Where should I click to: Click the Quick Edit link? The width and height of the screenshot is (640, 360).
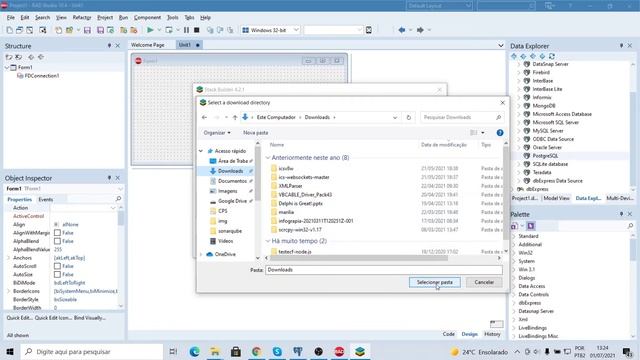20,318
